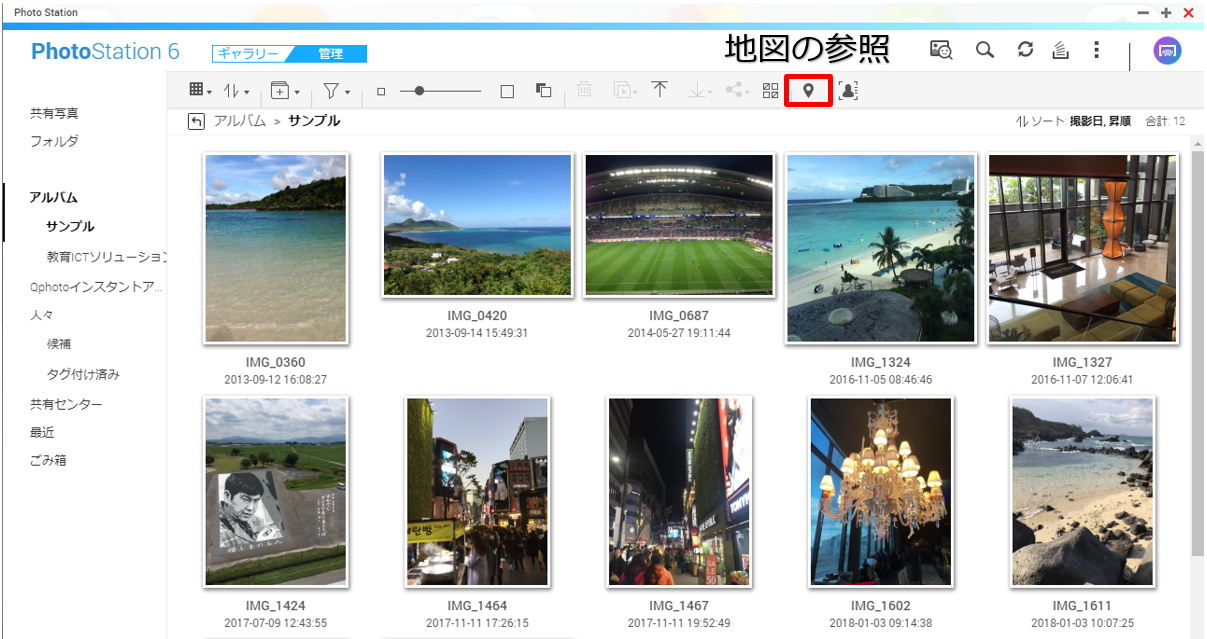Click the magnifier search icon
This screenshot has width=1207, height=639.
point(985,50)
